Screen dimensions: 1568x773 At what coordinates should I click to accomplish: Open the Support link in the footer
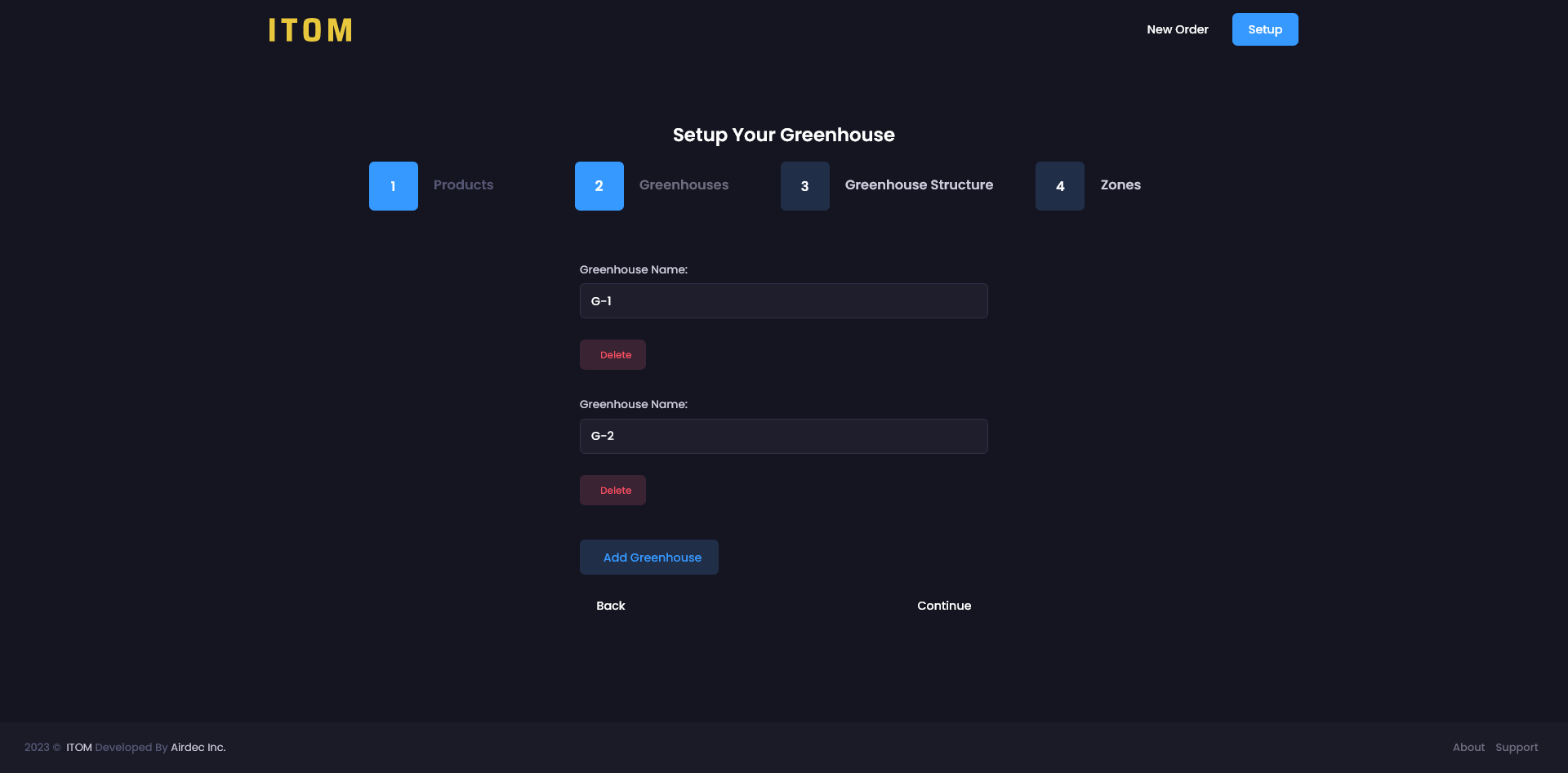tap(1516, 748)
